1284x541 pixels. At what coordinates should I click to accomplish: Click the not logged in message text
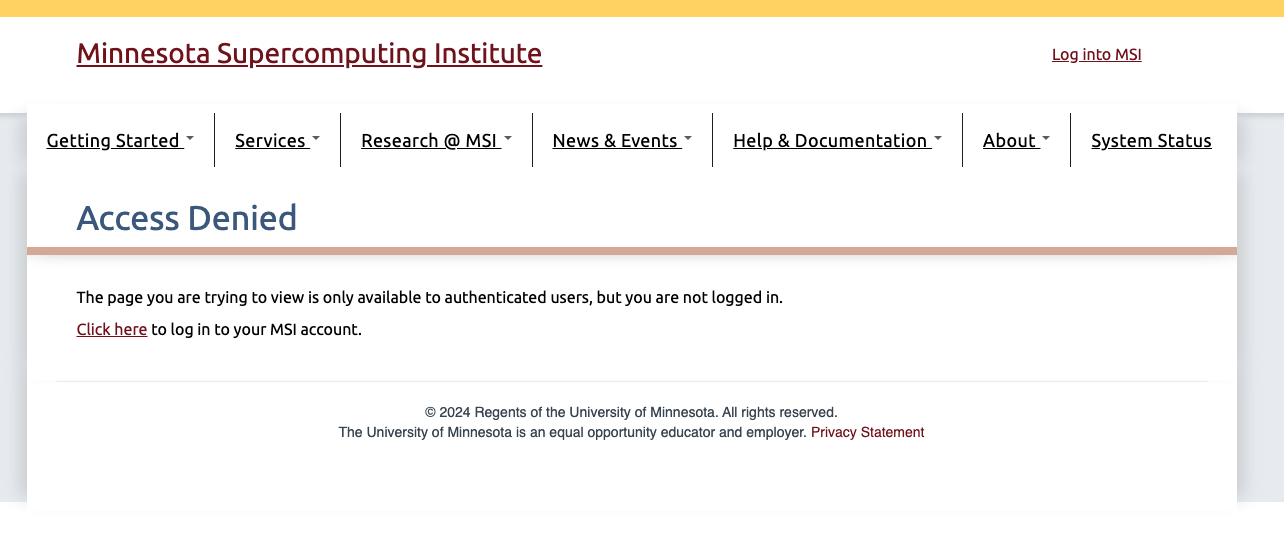coord(429,298)
